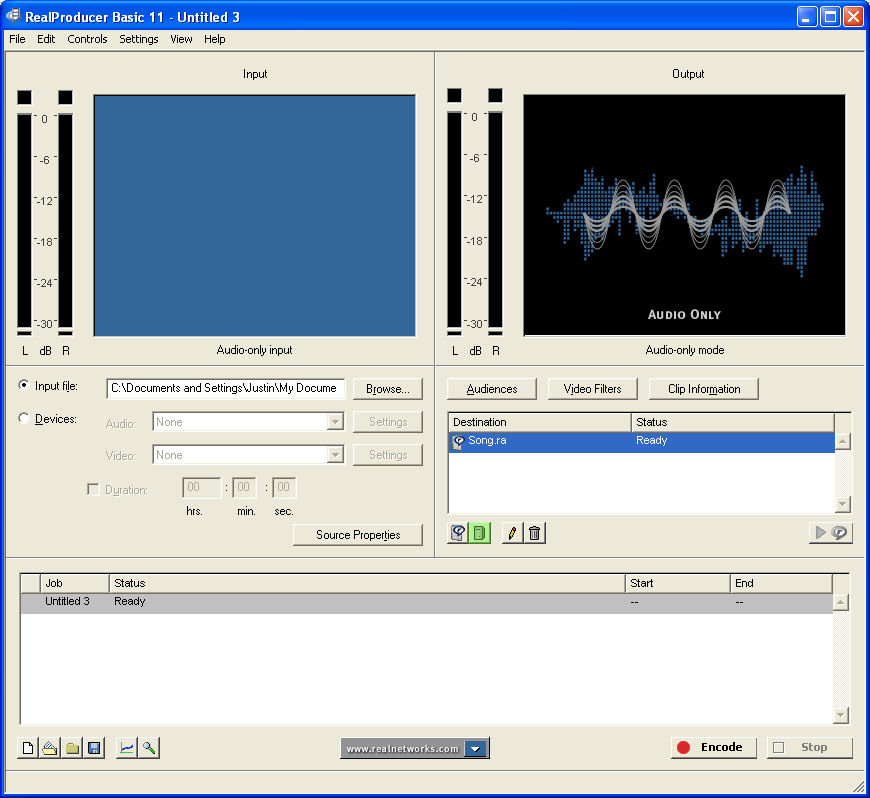Open the statistics graph icon
The image size is (870, 798).
[127, 748]
